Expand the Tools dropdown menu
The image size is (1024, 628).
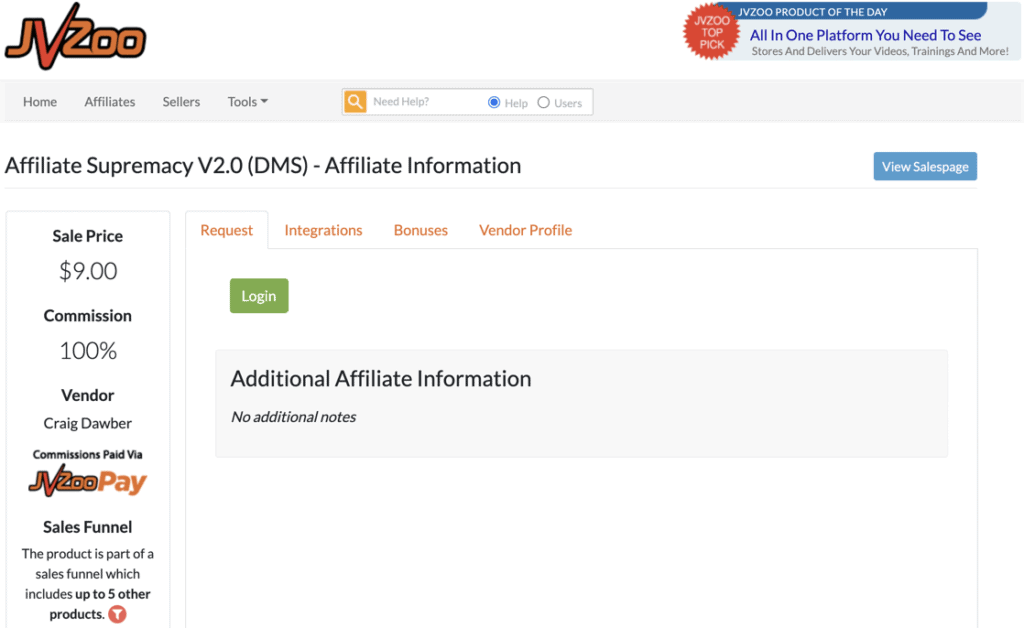pos(248,102)
